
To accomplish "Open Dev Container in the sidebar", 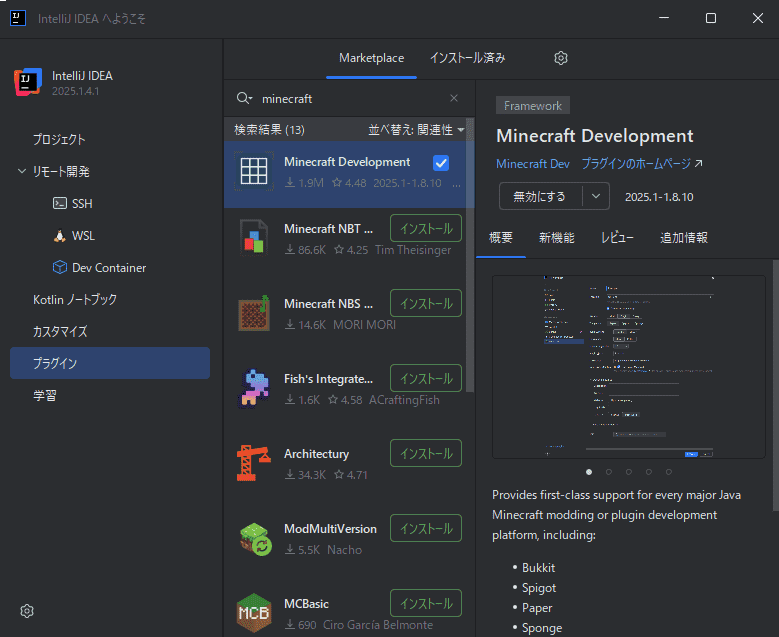I will [109, 268].
